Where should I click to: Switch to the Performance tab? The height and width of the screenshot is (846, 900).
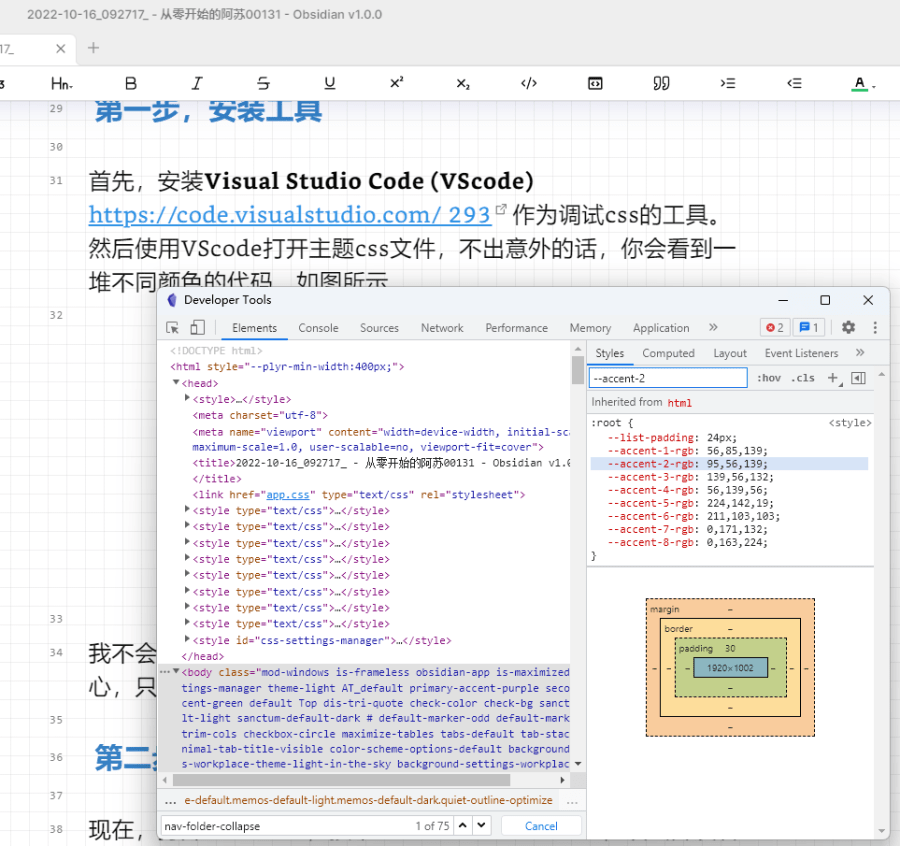pos(517,328)
